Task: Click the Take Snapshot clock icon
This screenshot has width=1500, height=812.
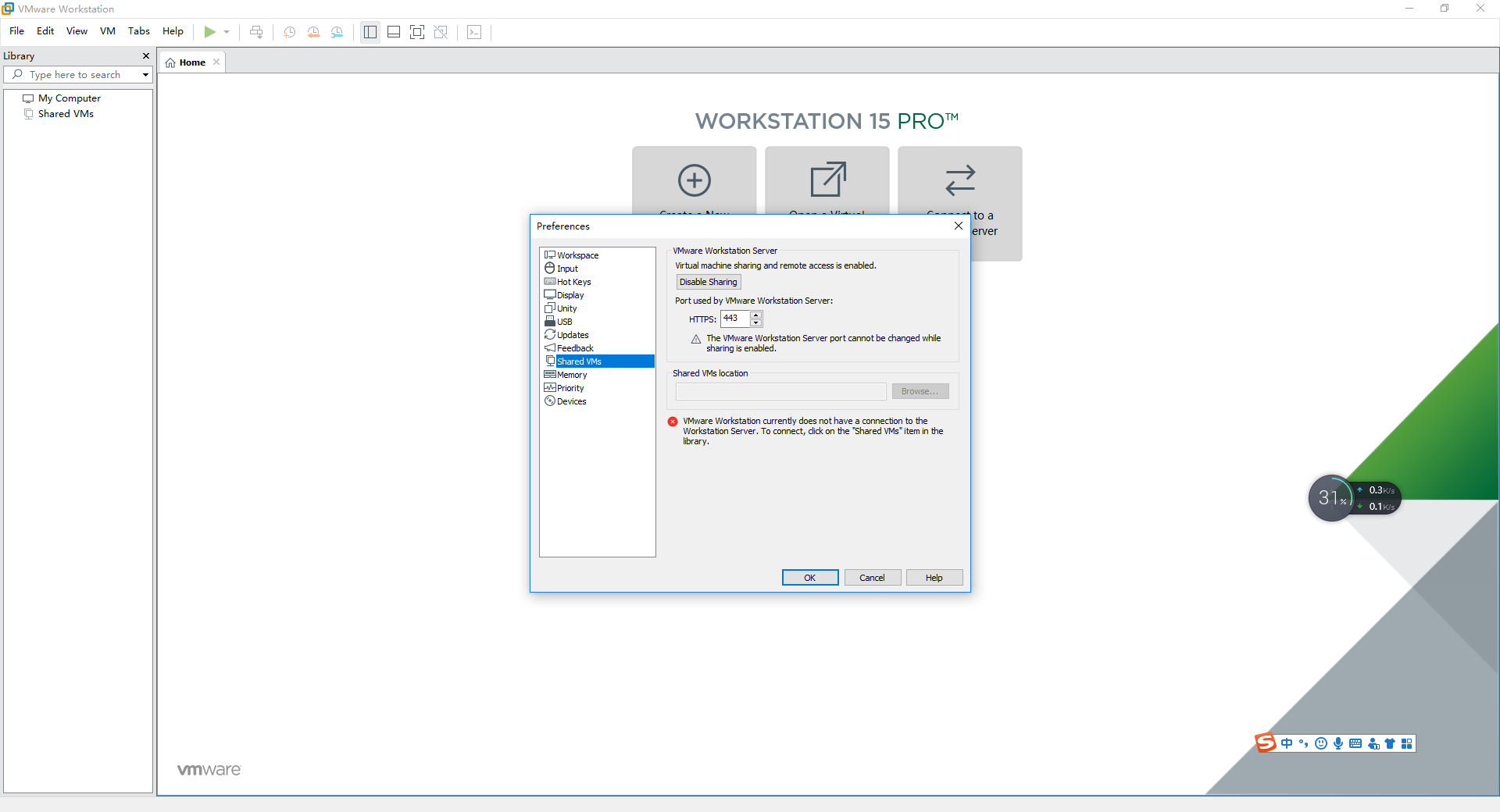Action: (x=289, y=32)
